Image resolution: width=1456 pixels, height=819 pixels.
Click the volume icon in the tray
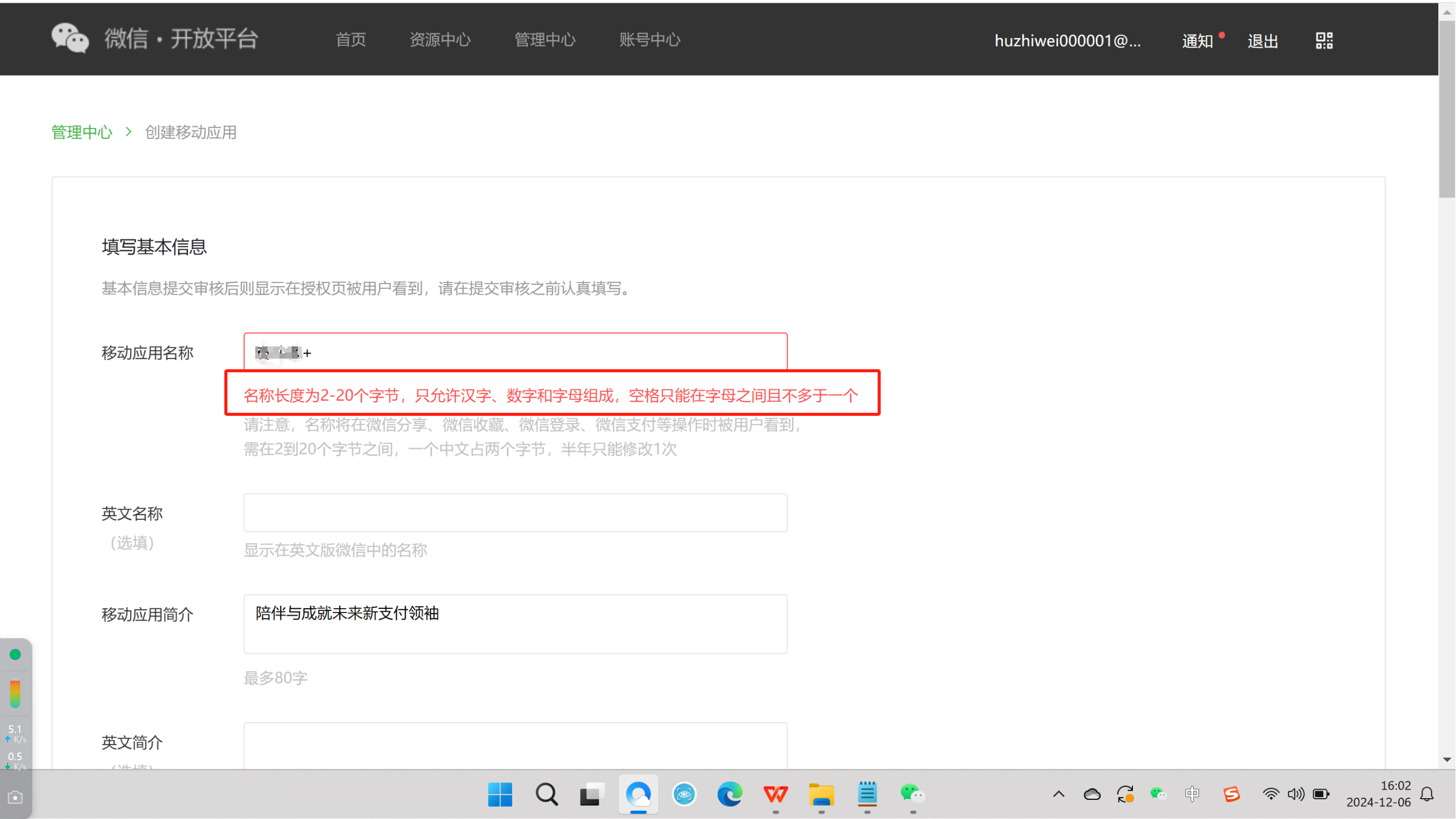pos(1295,794)
